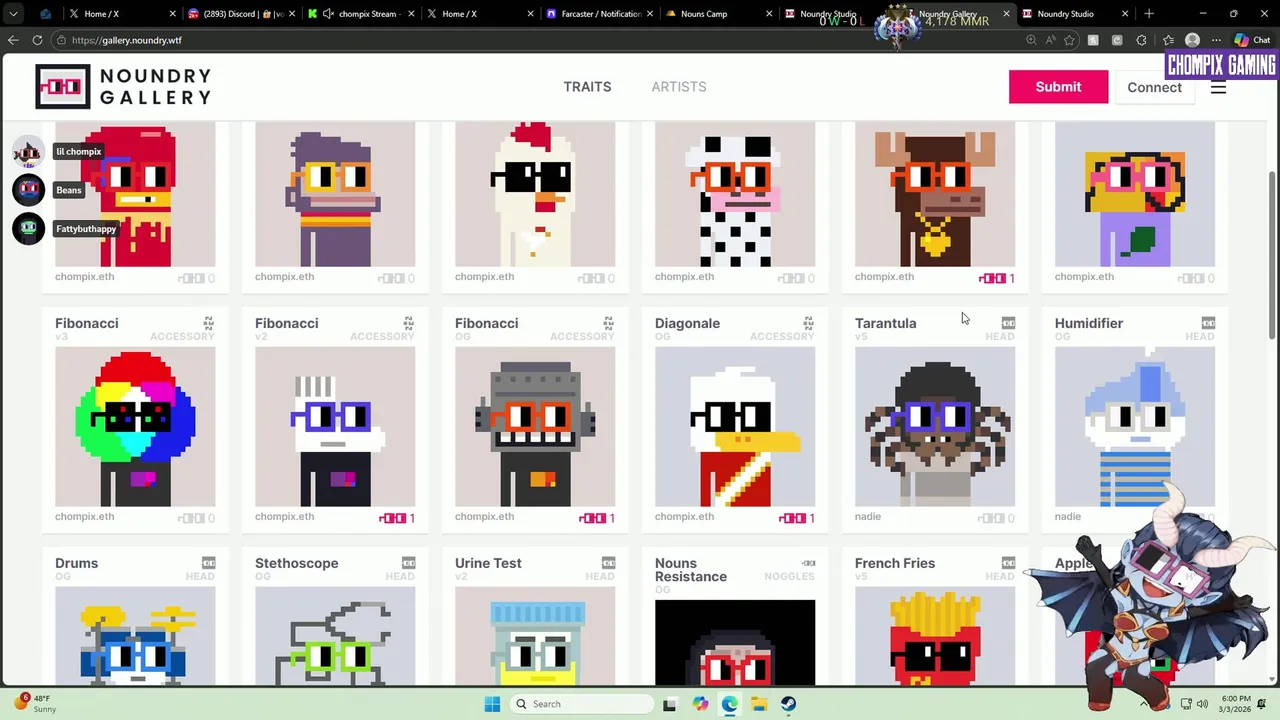Viewport: 1280px width, 720px height.
Task: Open Task View from the taskbar
Action: click(x=670, y=704)
